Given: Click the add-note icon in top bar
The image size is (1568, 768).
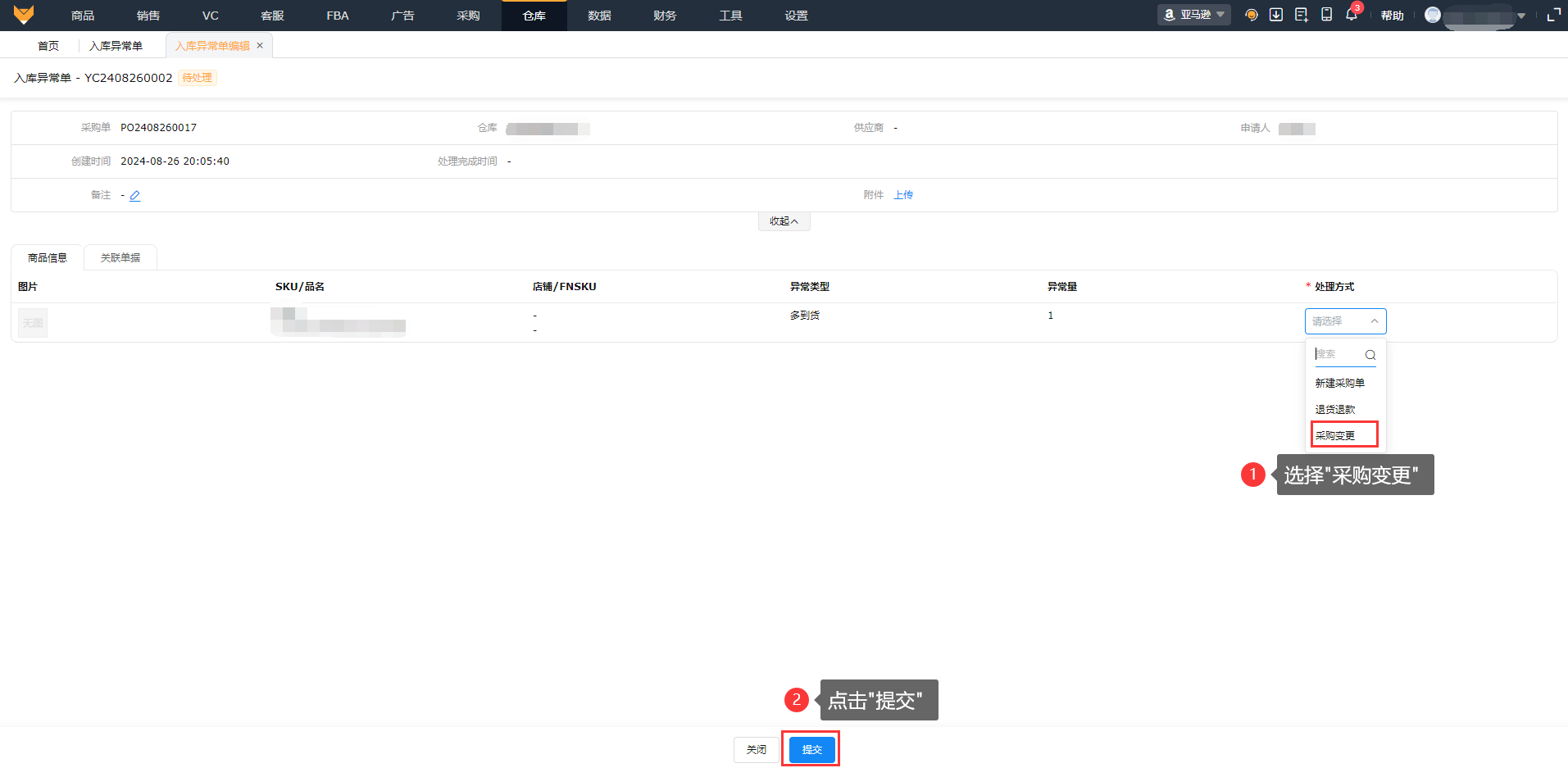Looking at the screenshot, I should coord(1302,15).
